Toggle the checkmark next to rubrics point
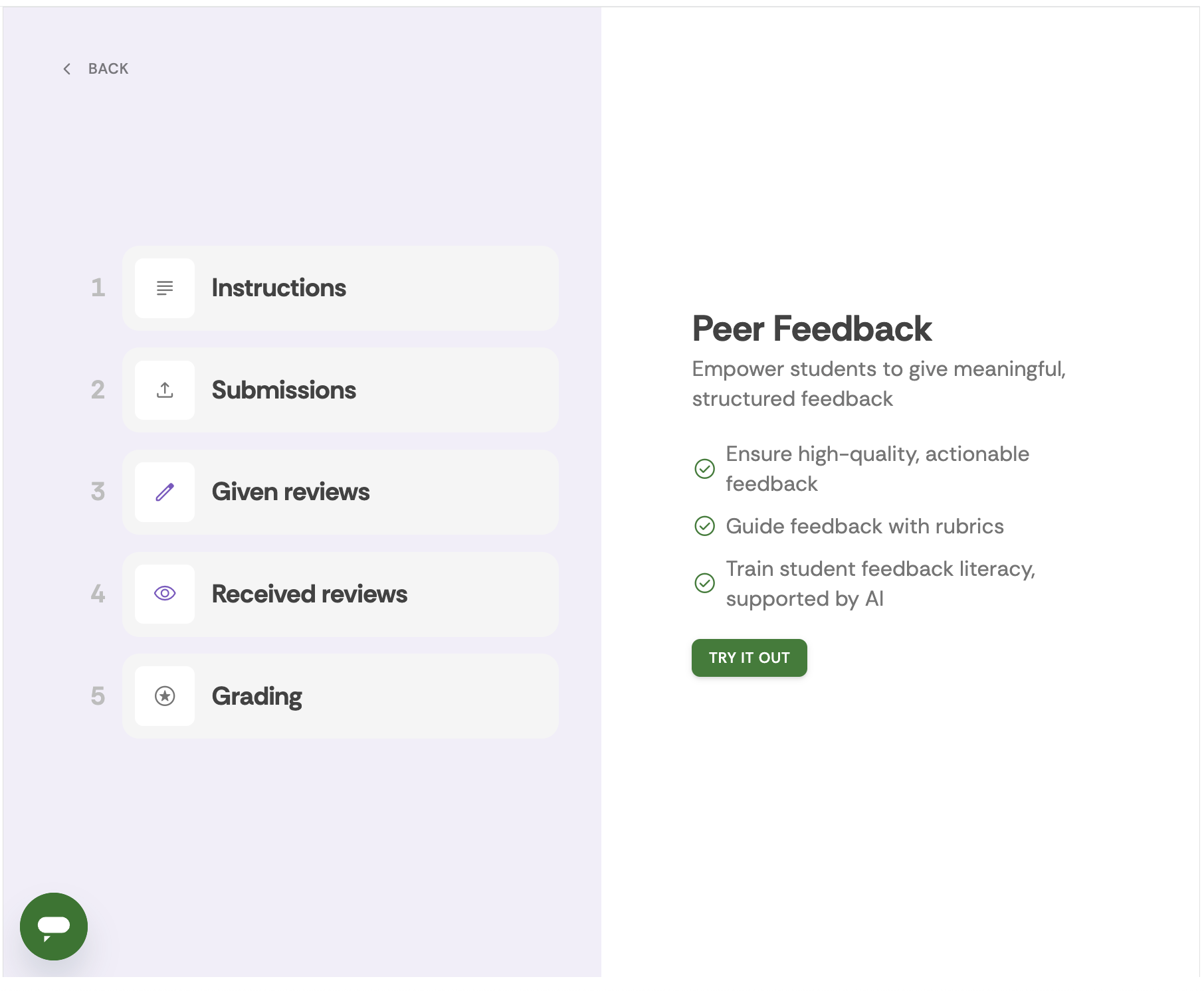Screen dimensions: 1204x991 (x=704, y=527)
